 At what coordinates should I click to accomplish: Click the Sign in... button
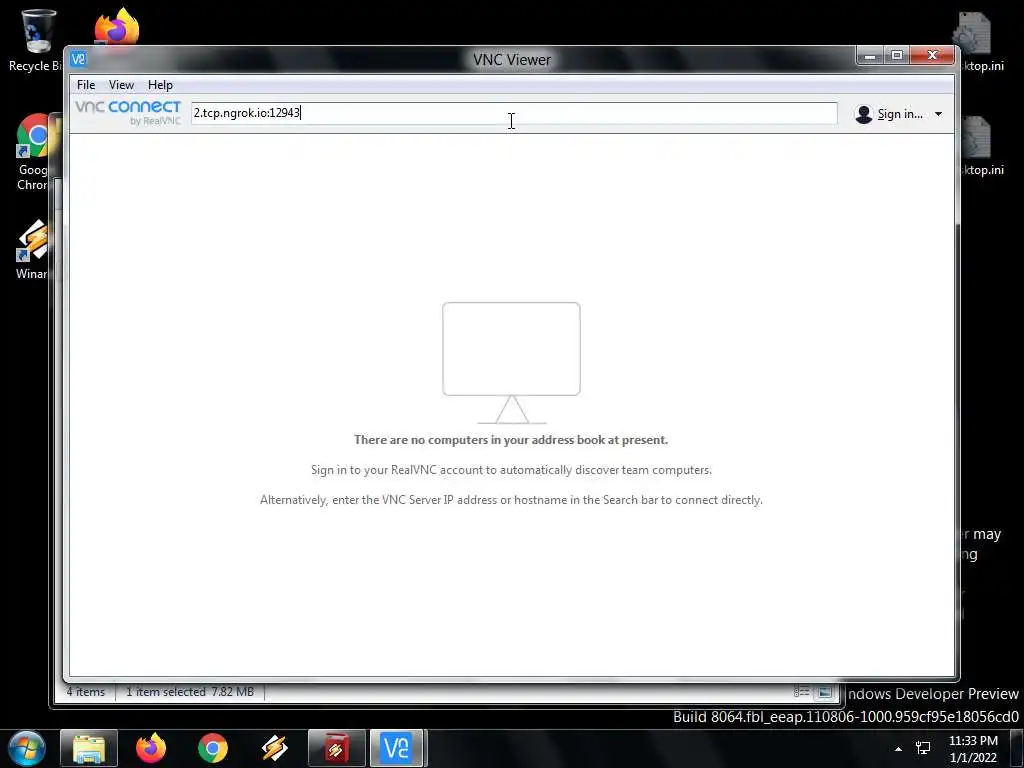pos(899,114)
